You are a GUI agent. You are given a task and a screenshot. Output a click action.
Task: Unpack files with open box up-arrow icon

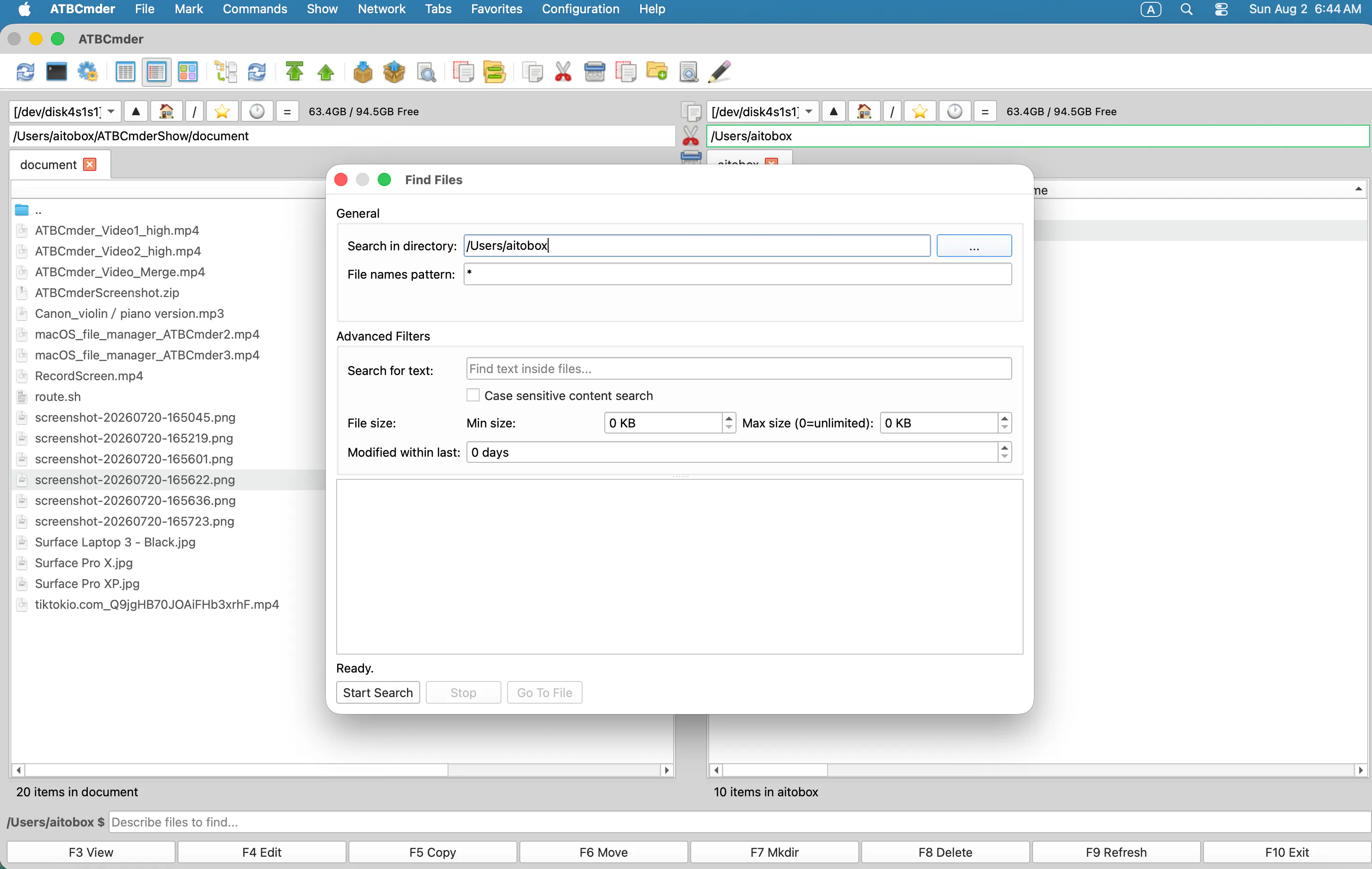[x=394, y=72]
